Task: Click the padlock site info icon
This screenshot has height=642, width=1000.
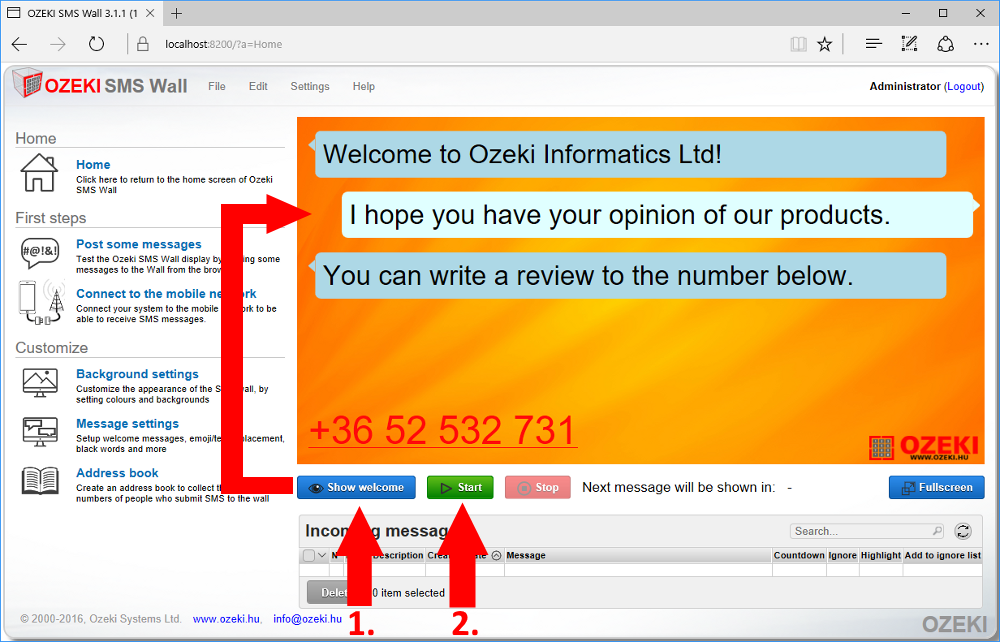Action: click(x=143, y=44)
